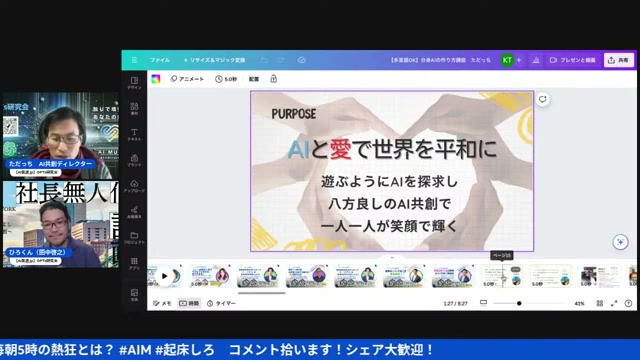Click the refresh icon beside the slide
Screen dimensions: 640x360
pyautogui.click(x=542, y=99)
